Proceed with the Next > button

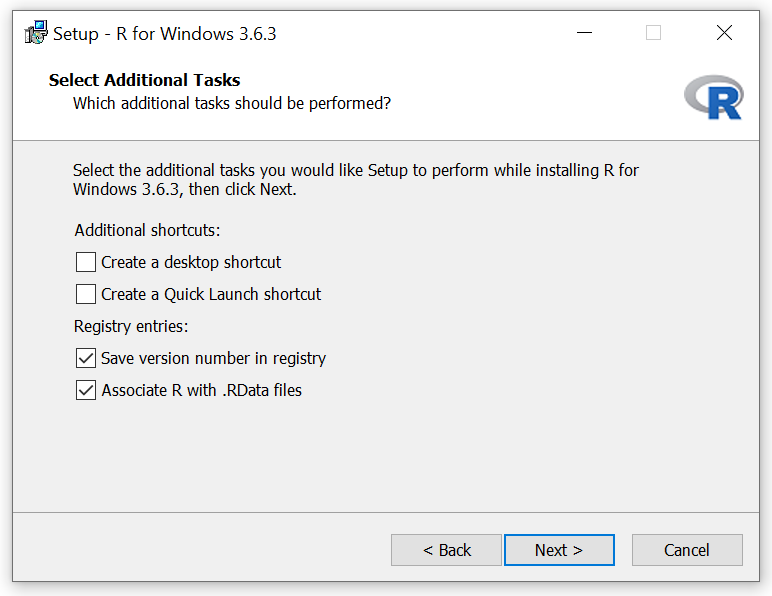click(x=559, y=550)
